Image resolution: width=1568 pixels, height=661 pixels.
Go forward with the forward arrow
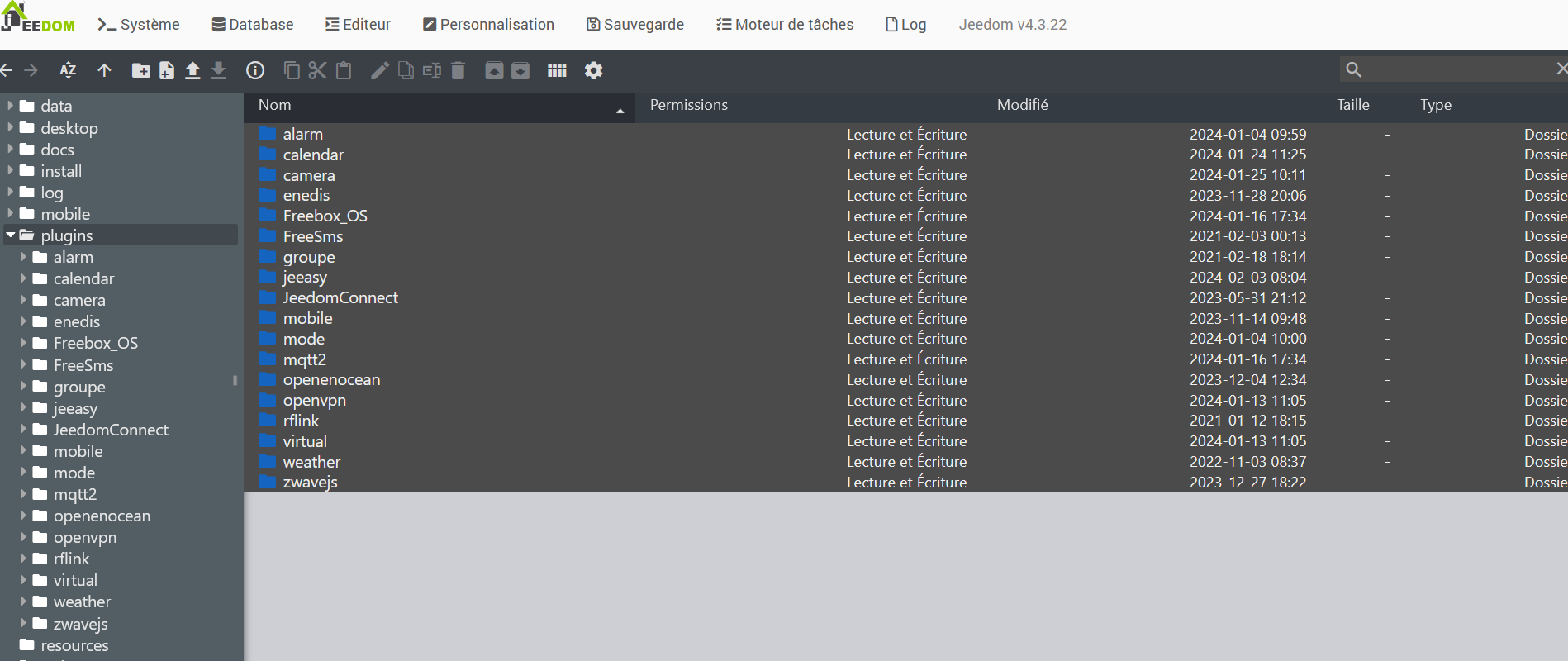[31, 70]
